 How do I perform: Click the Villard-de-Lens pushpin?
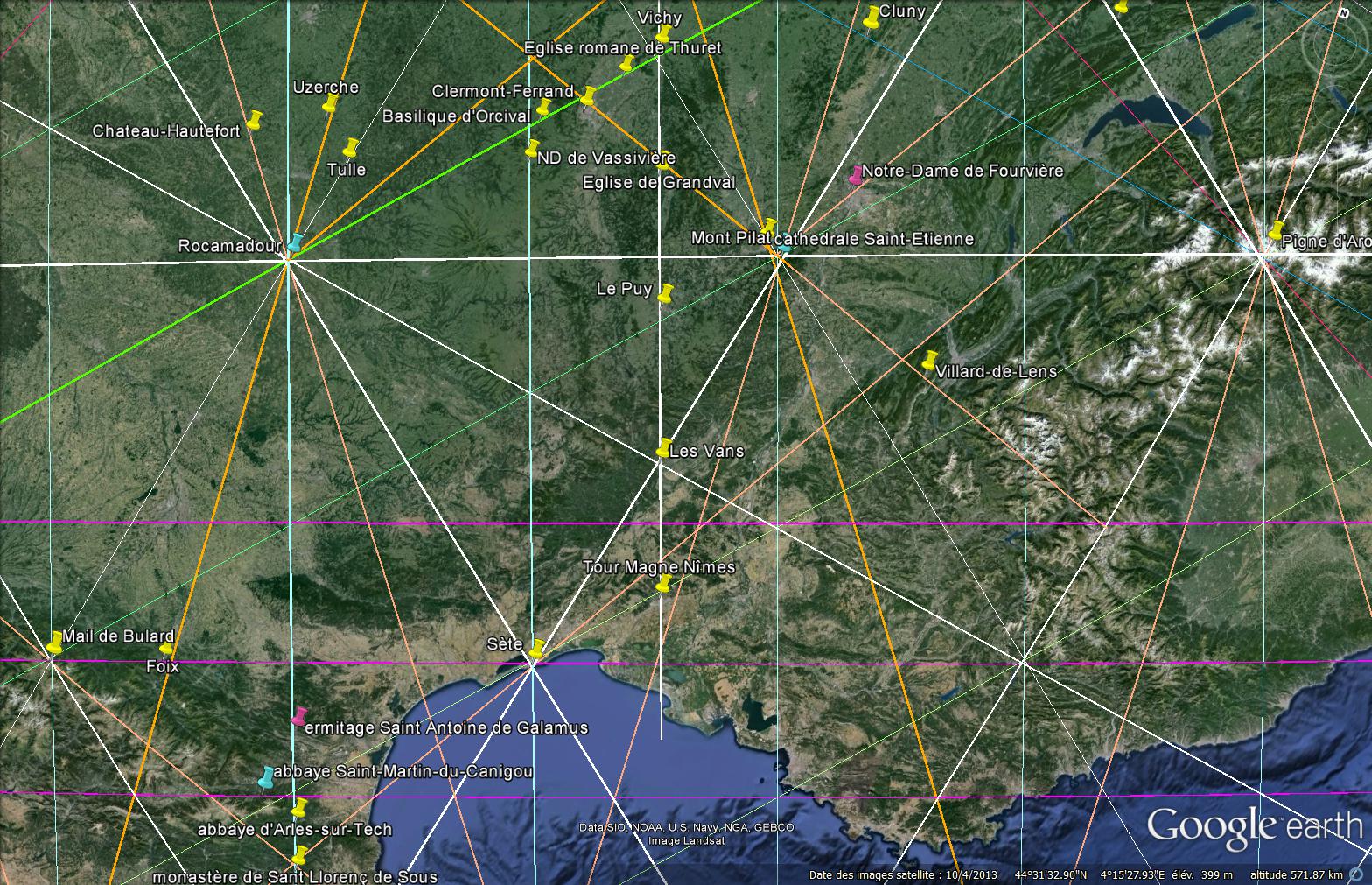(x=930, y=360)
